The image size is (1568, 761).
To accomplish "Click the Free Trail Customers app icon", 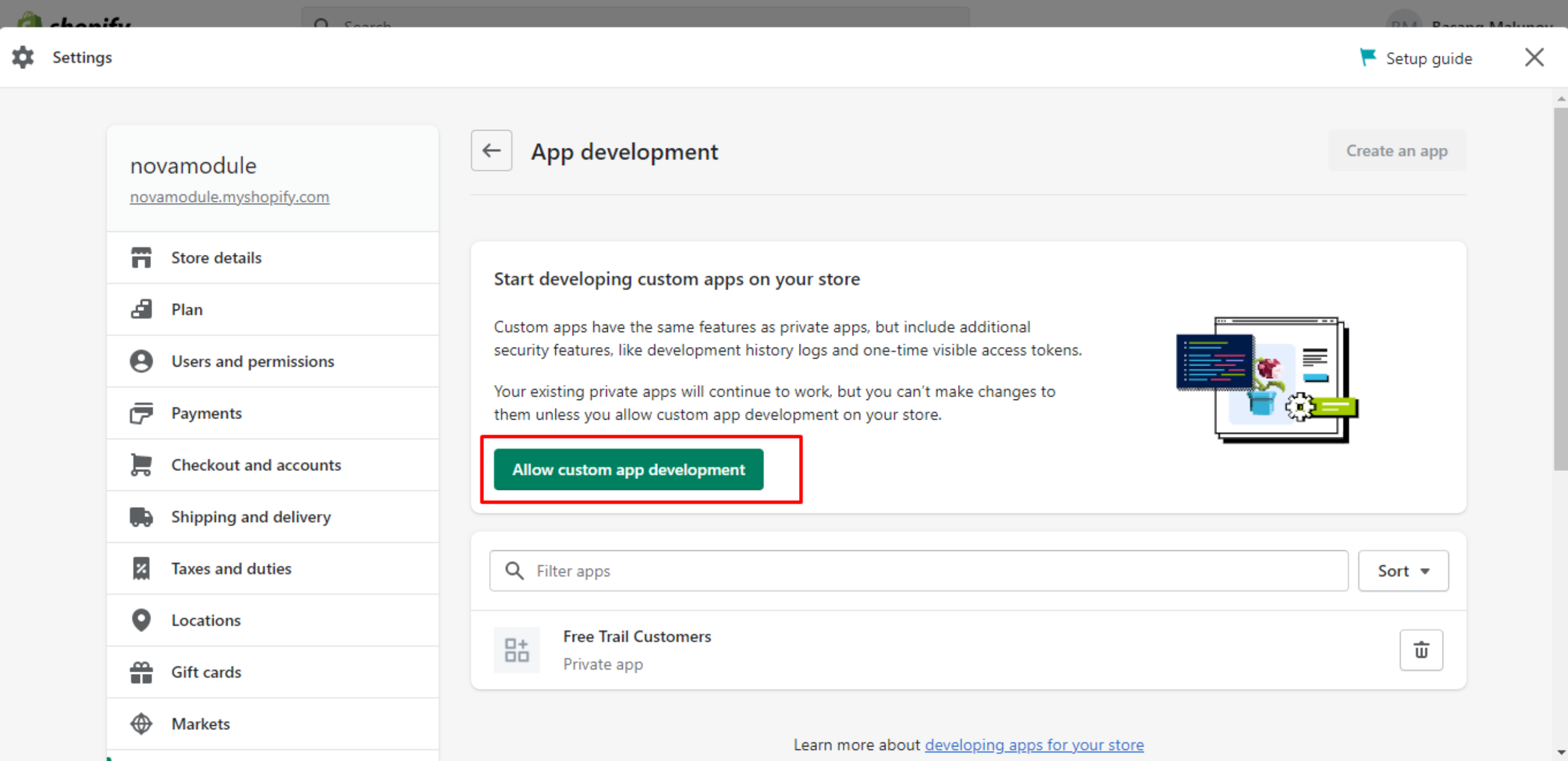I will tap(517, 649).
